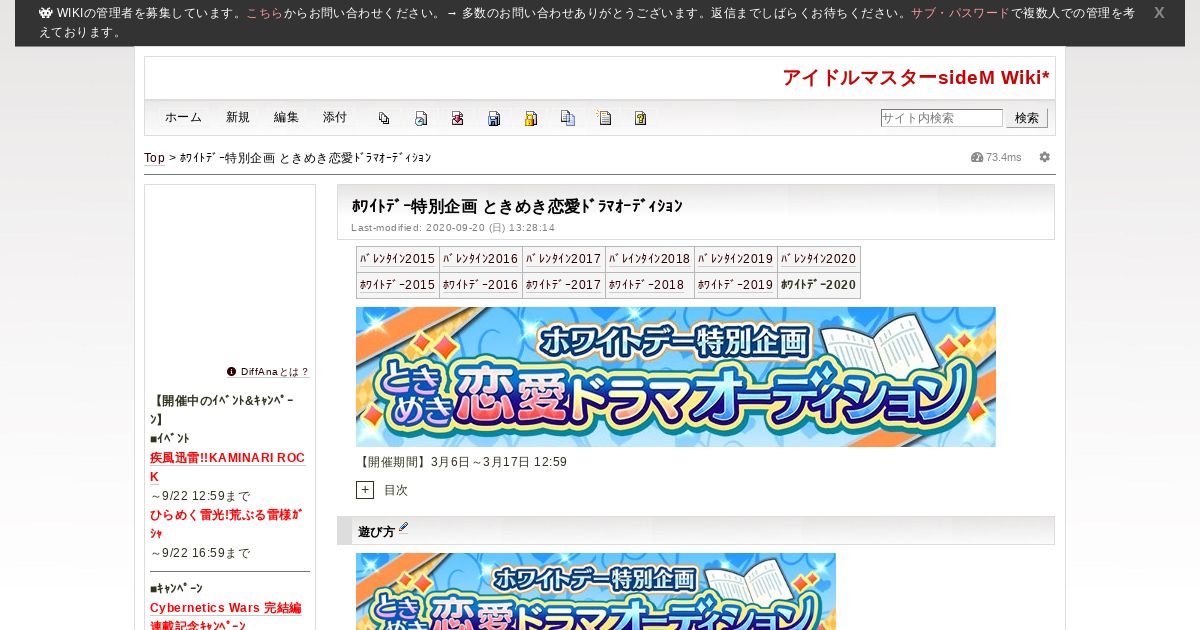Click the yellow padlock freeze icon
Image resolution: width=1200 pixels, height=630 pixels.
(x=531, y=118)
